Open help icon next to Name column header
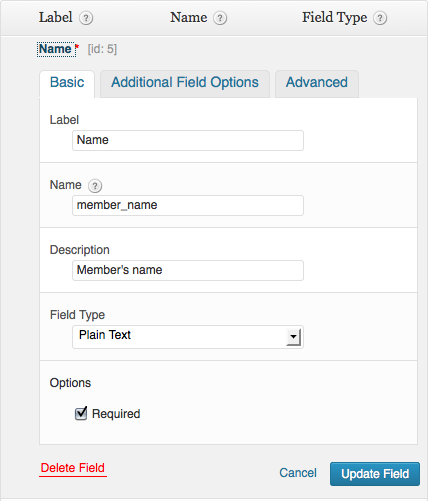This screenshot has height=501, width=429. point(220,18)
